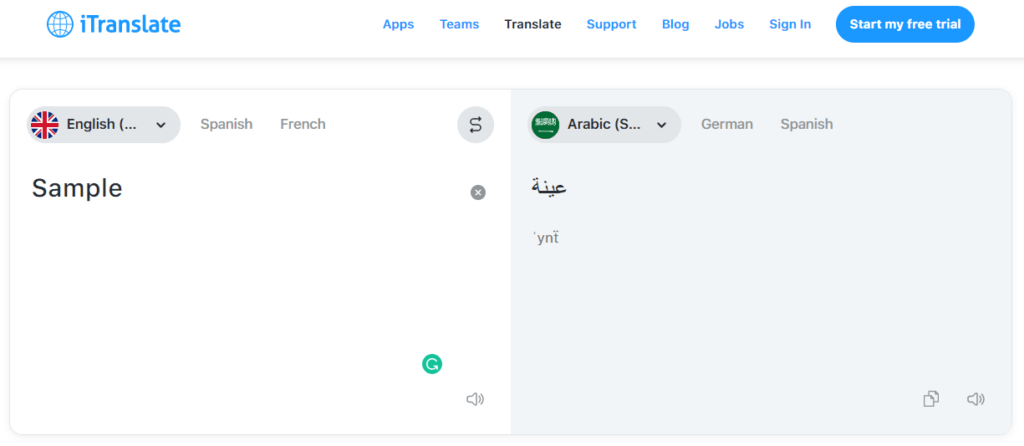Copy the Arabic translation

pos(931,399)
